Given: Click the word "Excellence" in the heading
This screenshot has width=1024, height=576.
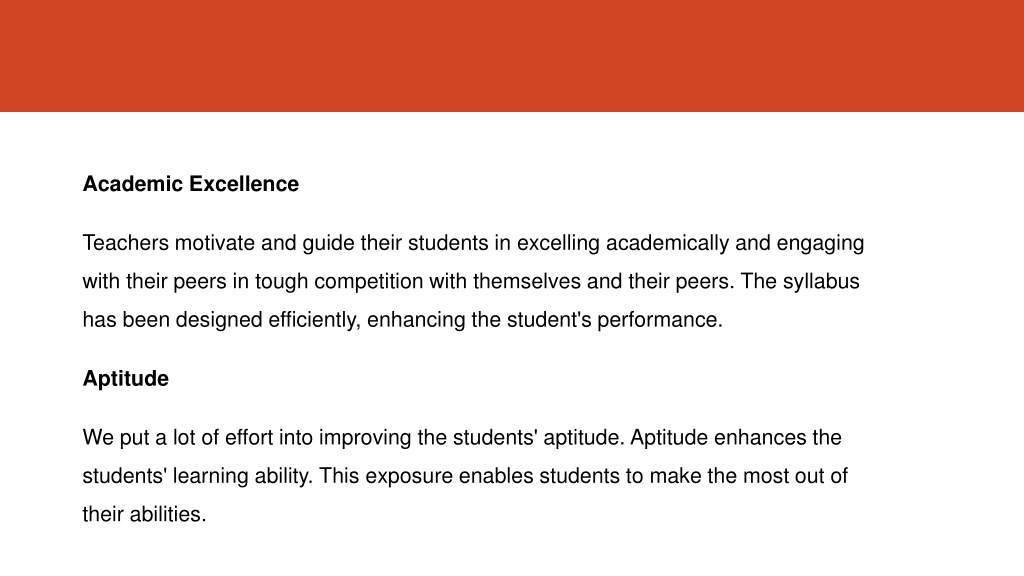Looking at the screenshot, I should [x=244, y=184].
